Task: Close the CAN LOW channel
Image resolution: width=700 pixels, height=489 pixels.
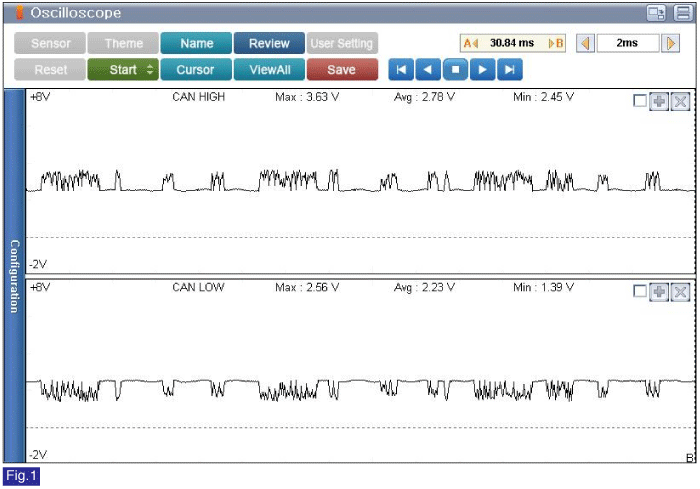Action: [680, 292]
